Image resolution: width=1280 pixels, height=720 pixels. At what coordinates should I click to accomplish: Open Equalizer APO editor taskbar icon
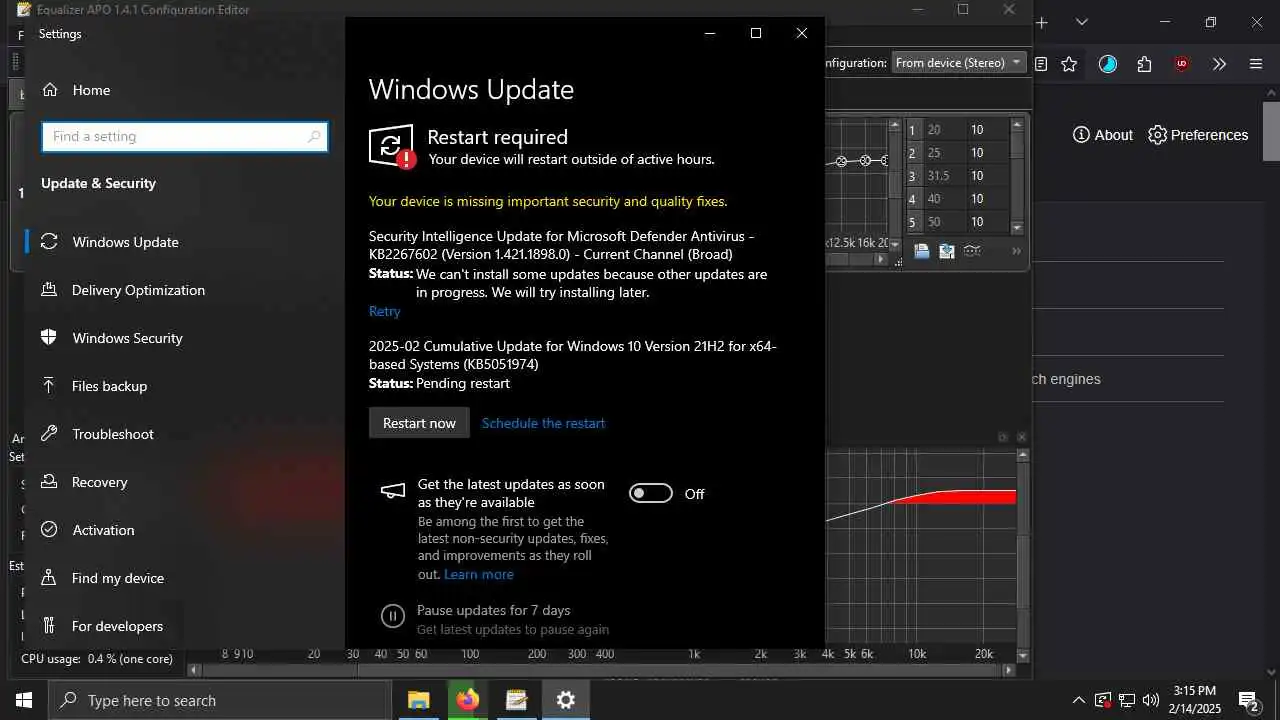pyautogui.click(x=516, y=700)
